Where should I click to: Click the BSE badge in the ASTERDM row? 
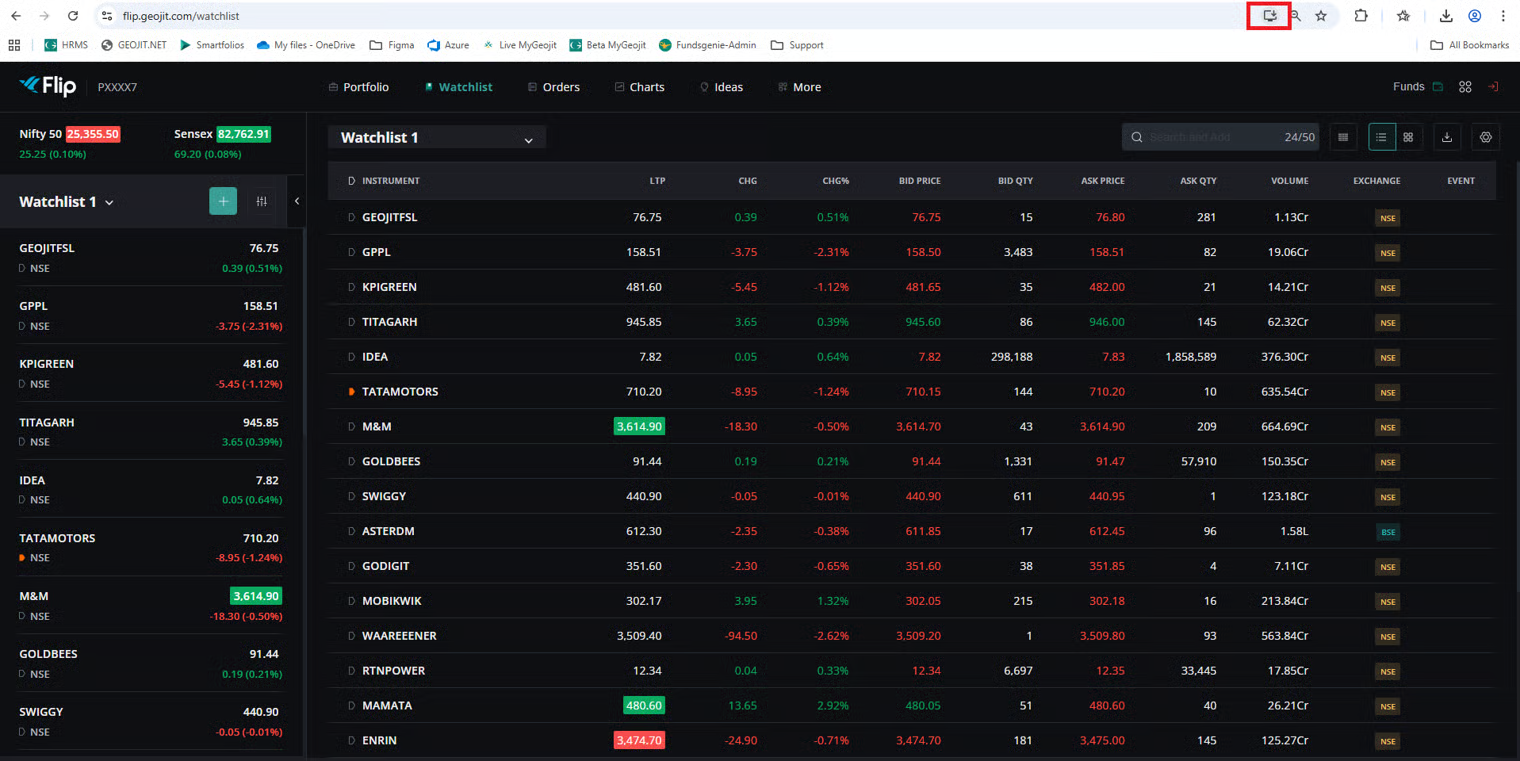click(1387, 532)
